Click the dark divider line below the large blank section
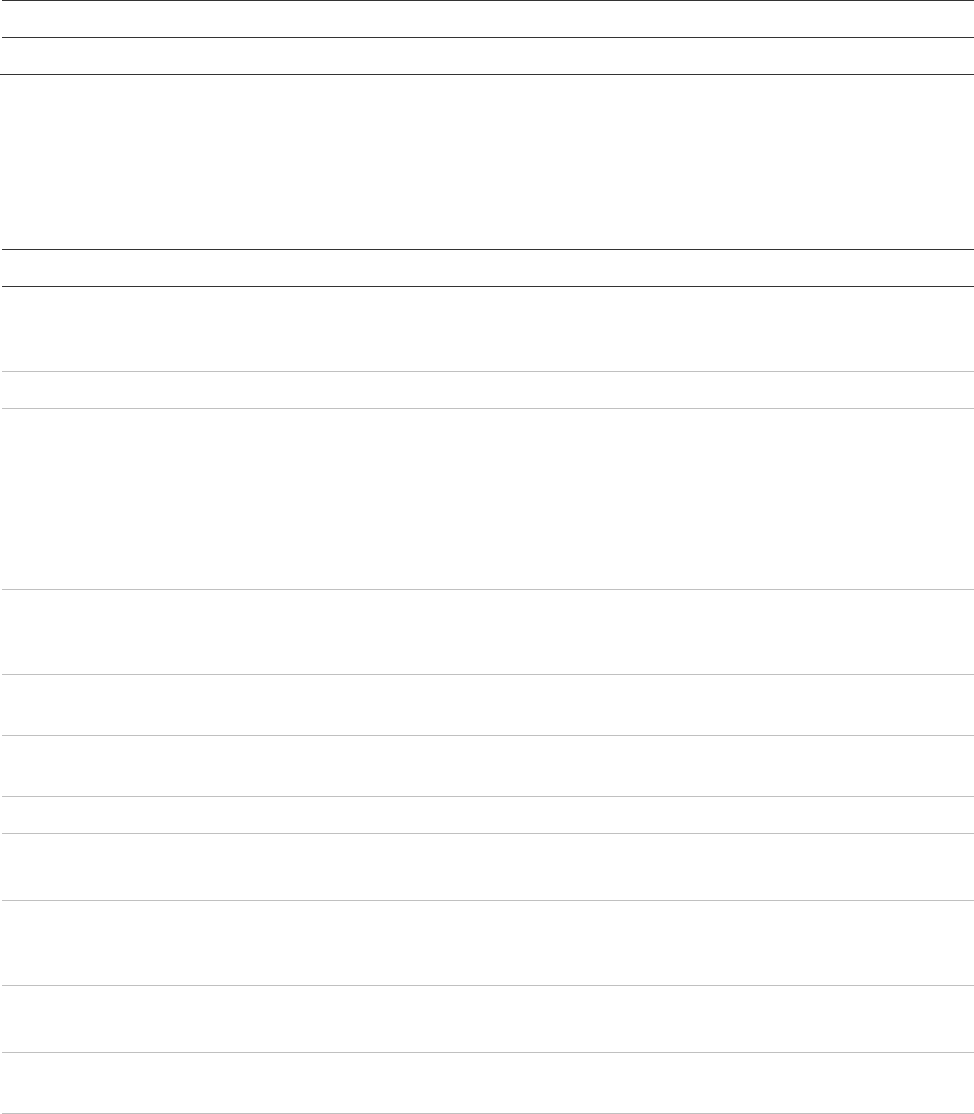This screenshot has width=974, height=1114. pos(487,249)
